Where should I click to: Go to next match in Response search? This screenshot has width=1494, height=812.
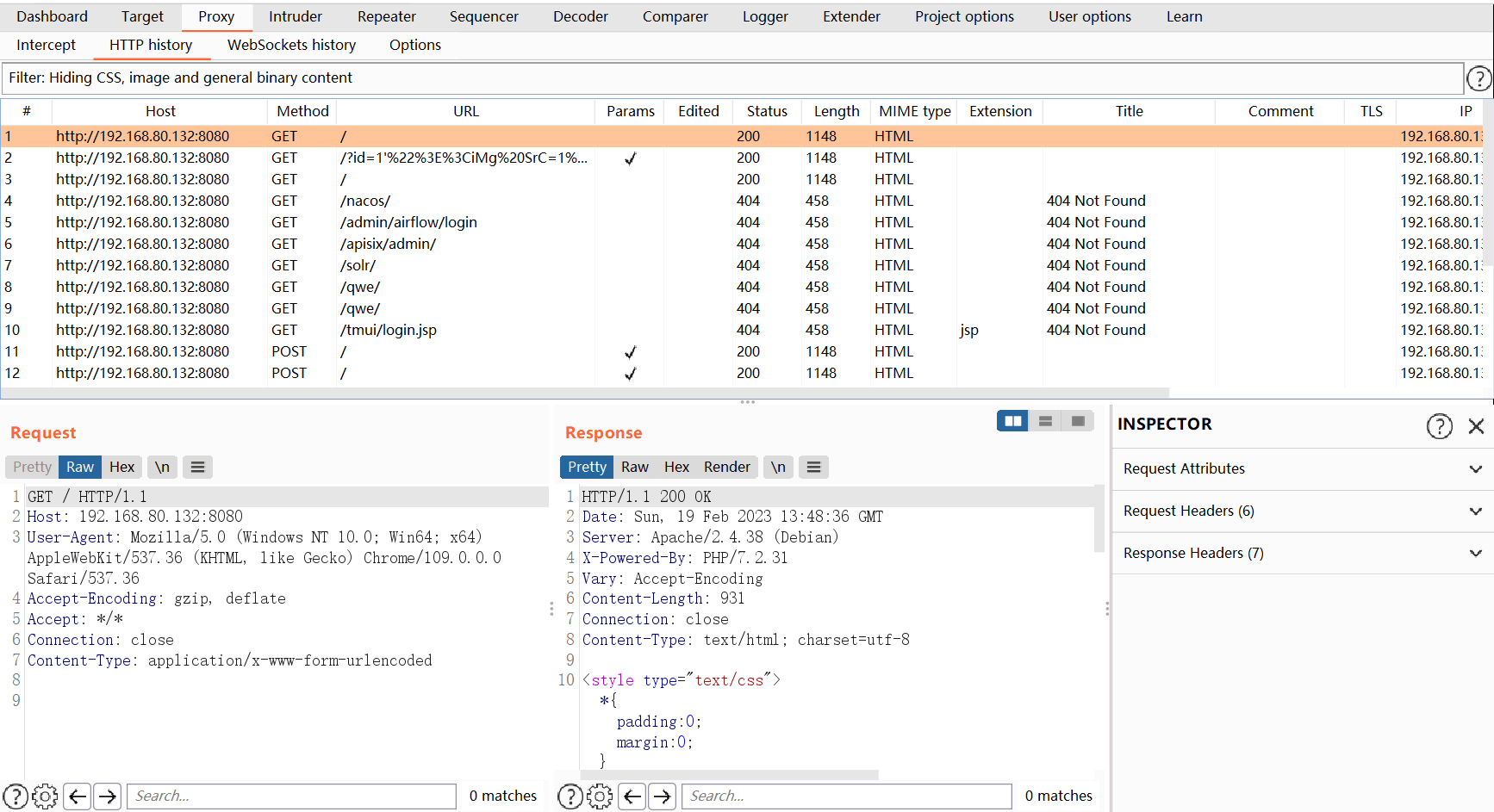point(662,797)
